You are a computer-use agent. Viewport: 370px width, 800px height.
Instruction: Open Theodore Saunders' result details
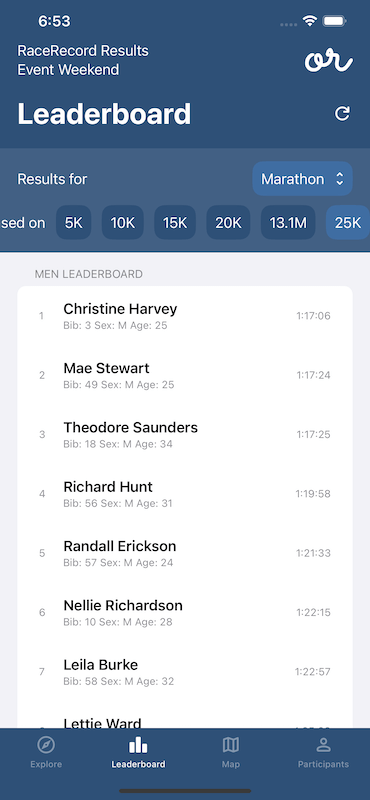185,434
